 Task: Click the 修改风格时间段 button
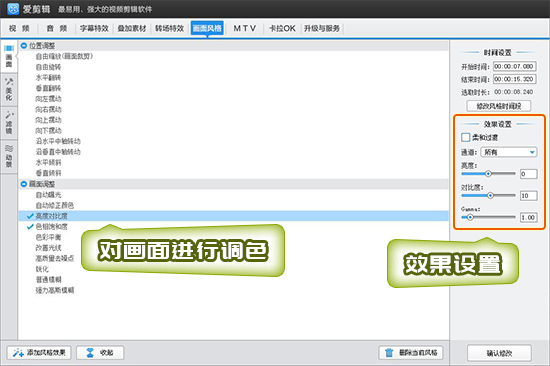coord(498,106)
